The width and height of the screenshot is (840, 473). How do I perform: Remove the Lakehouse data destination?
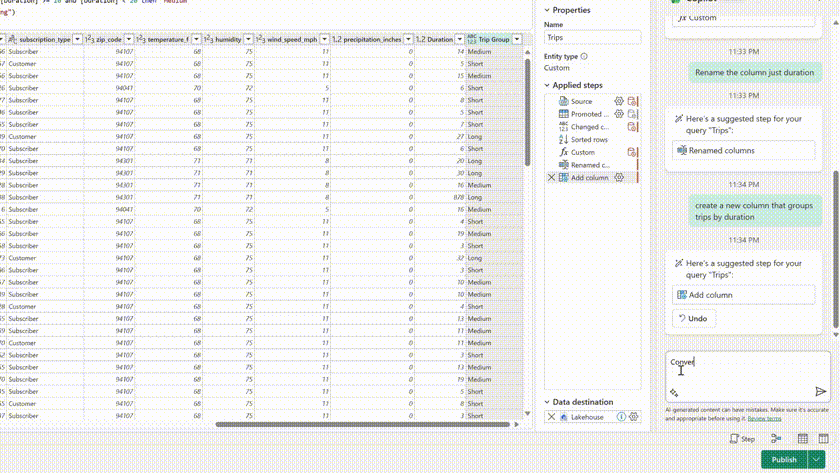551,417
